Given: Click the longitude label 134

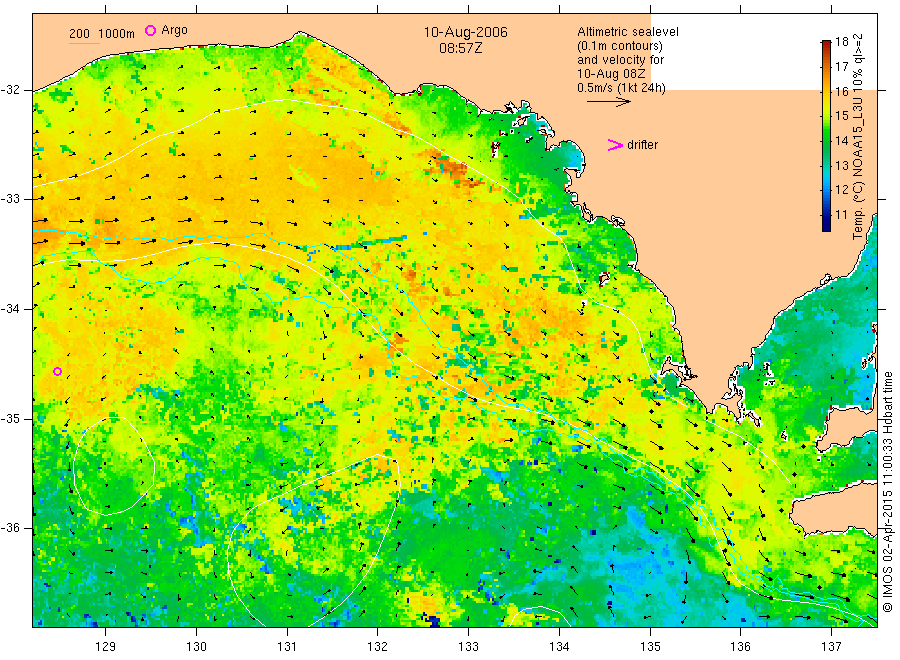Looking at the screenshot, I should (559, 646).
